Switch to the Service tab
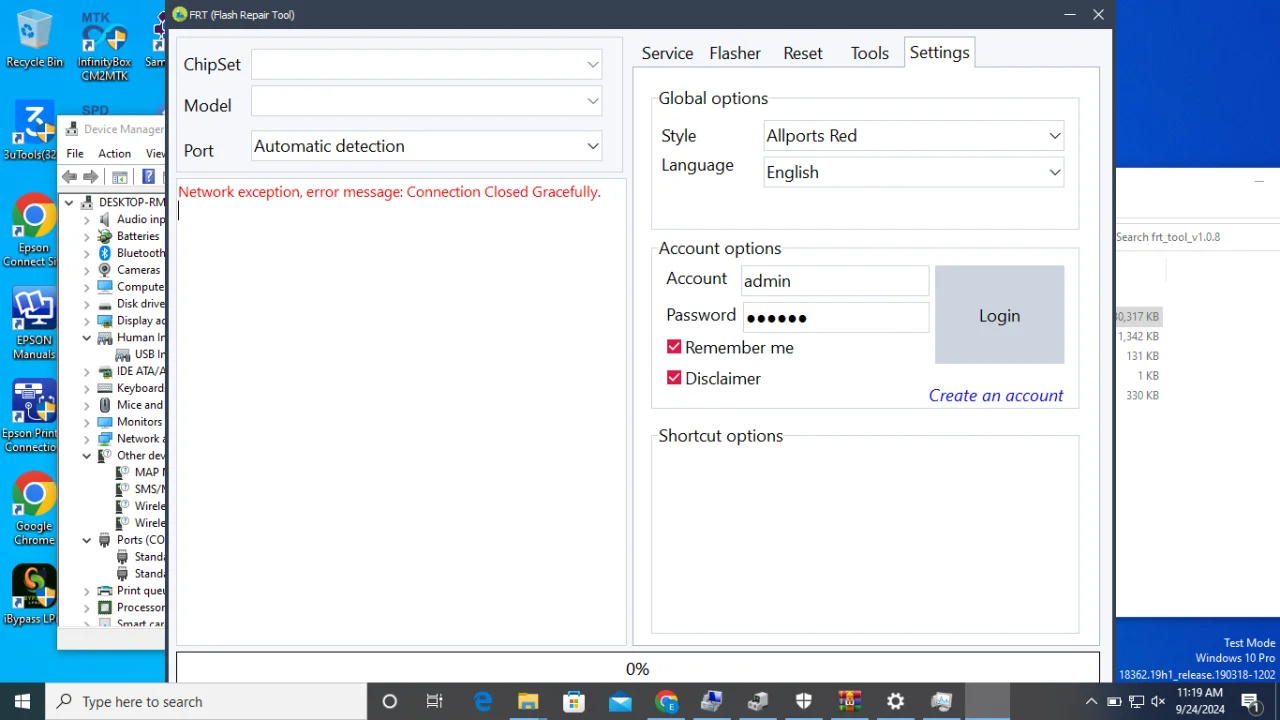 click(x=667, y=53)
